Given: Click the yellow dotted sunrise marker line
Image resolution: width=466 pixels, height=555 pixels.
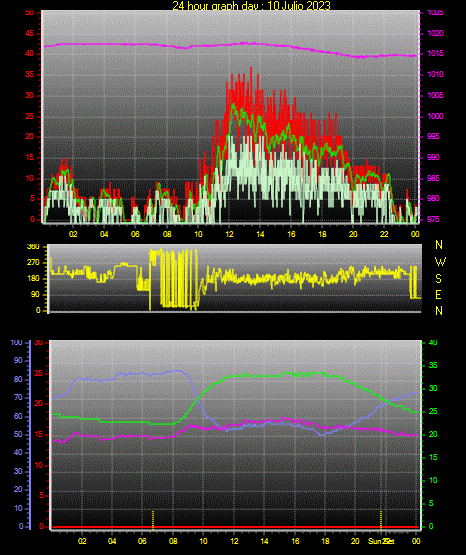Looking at the screenshot, I should 153,520.
